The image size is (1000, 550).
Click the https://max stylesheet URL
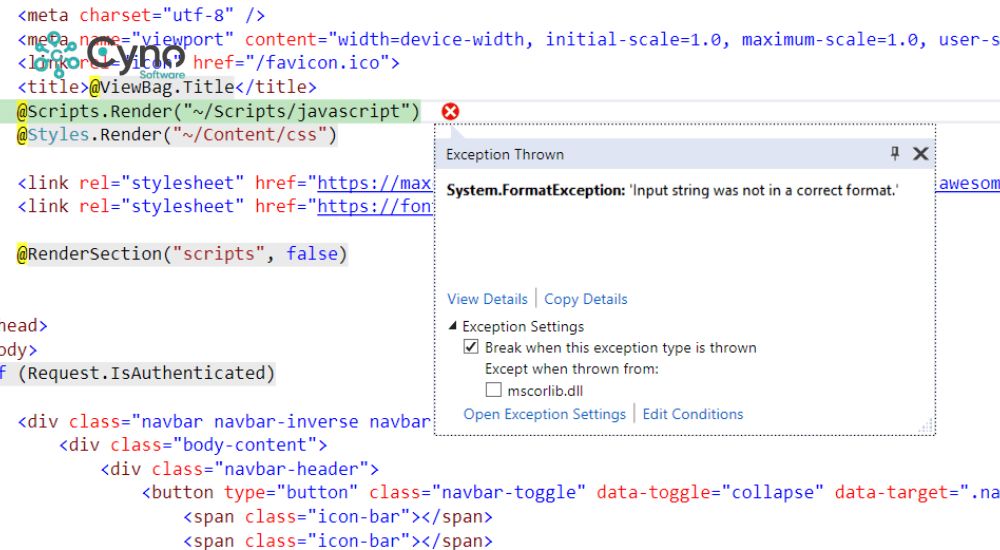(x=375, y=183)
